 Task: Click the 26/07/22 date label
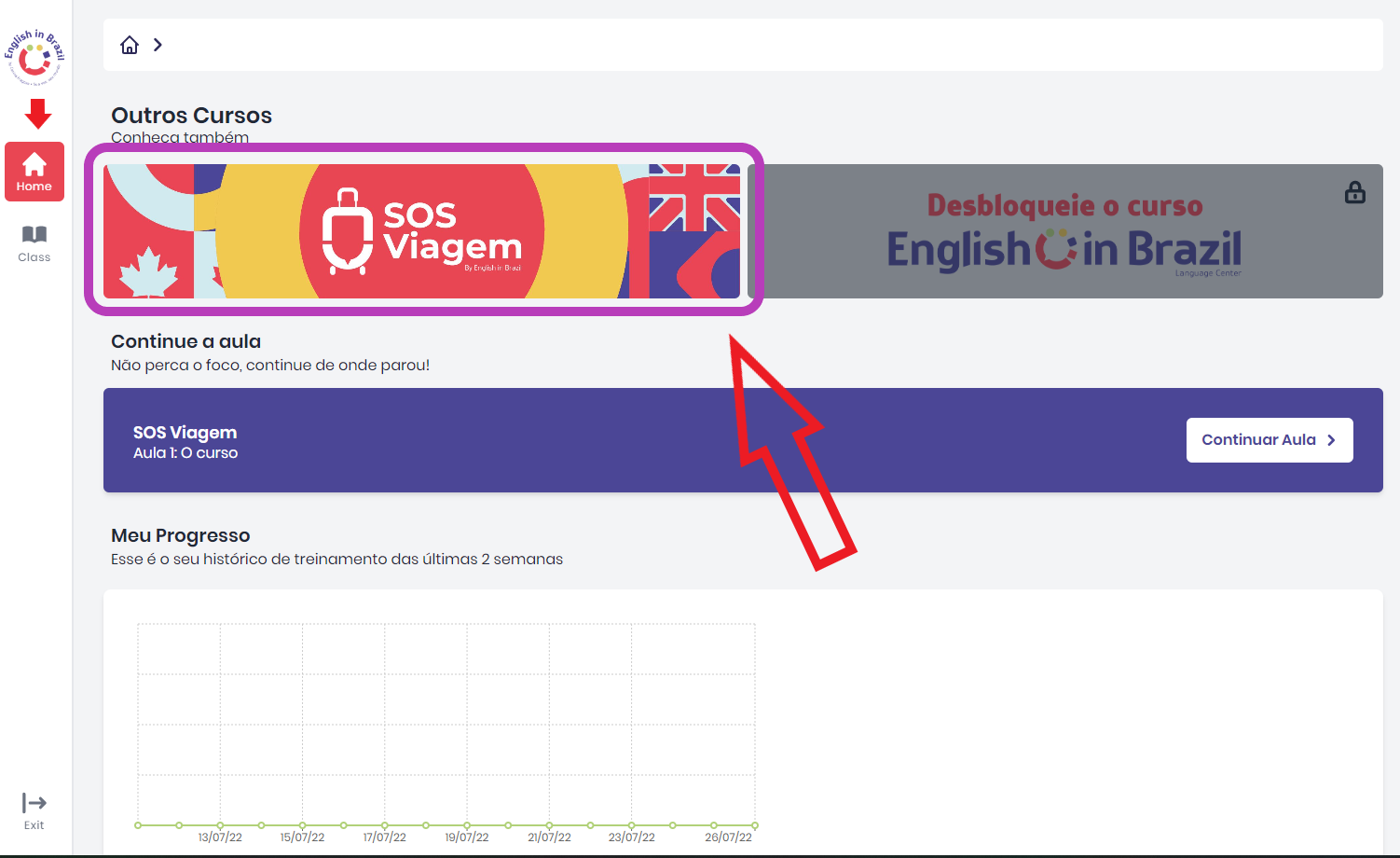coord(728,837)
